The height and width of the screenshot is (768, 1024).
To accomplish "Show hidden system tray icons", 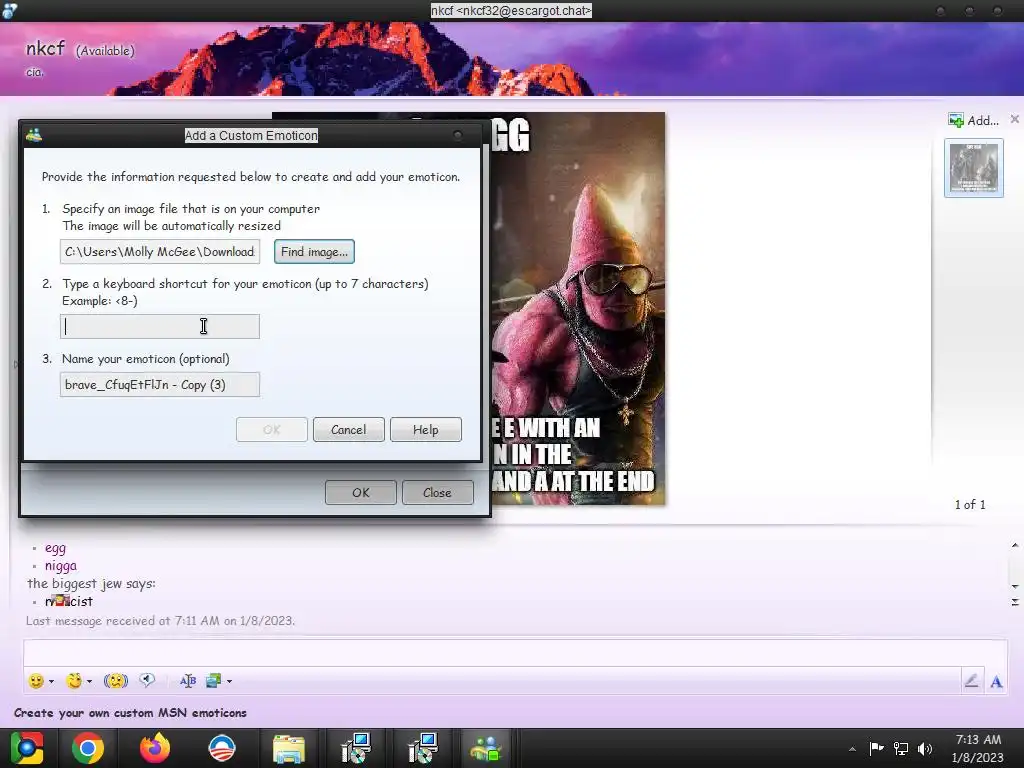I will [852, 748].
